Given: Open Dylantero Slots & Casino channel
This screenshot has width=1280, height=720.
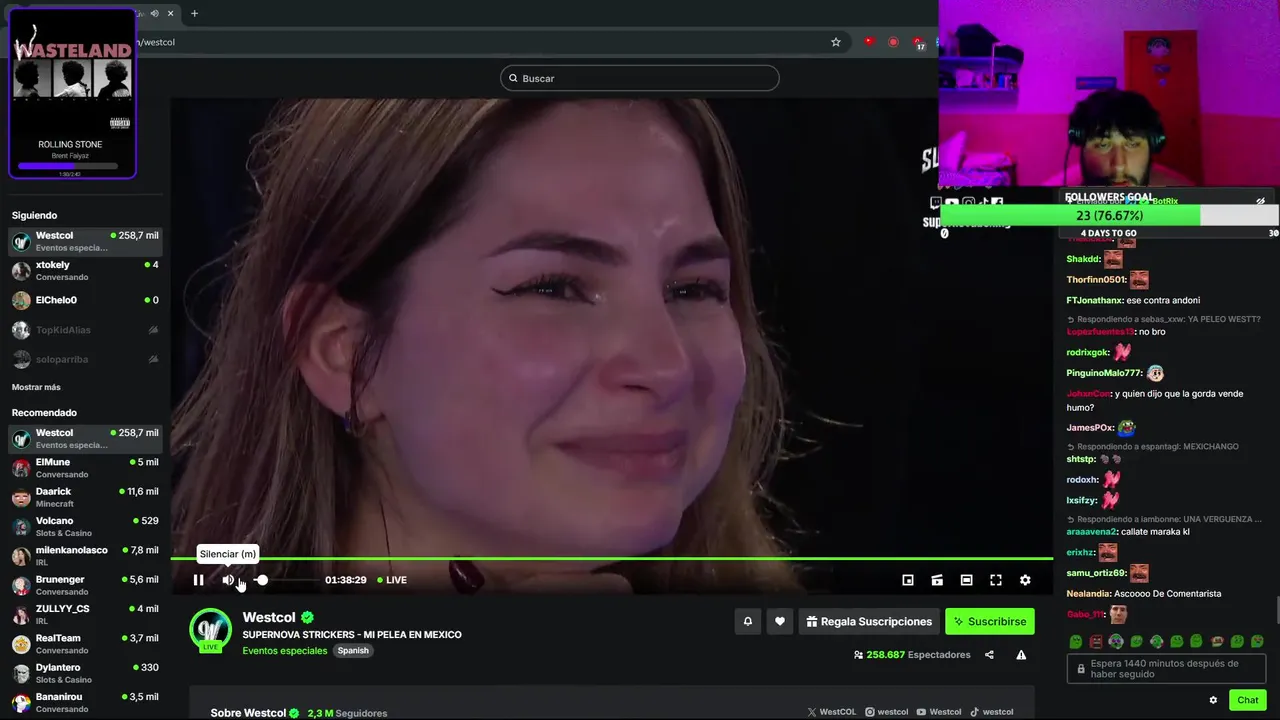Looking at the screenshot, I should click(85, 673).
